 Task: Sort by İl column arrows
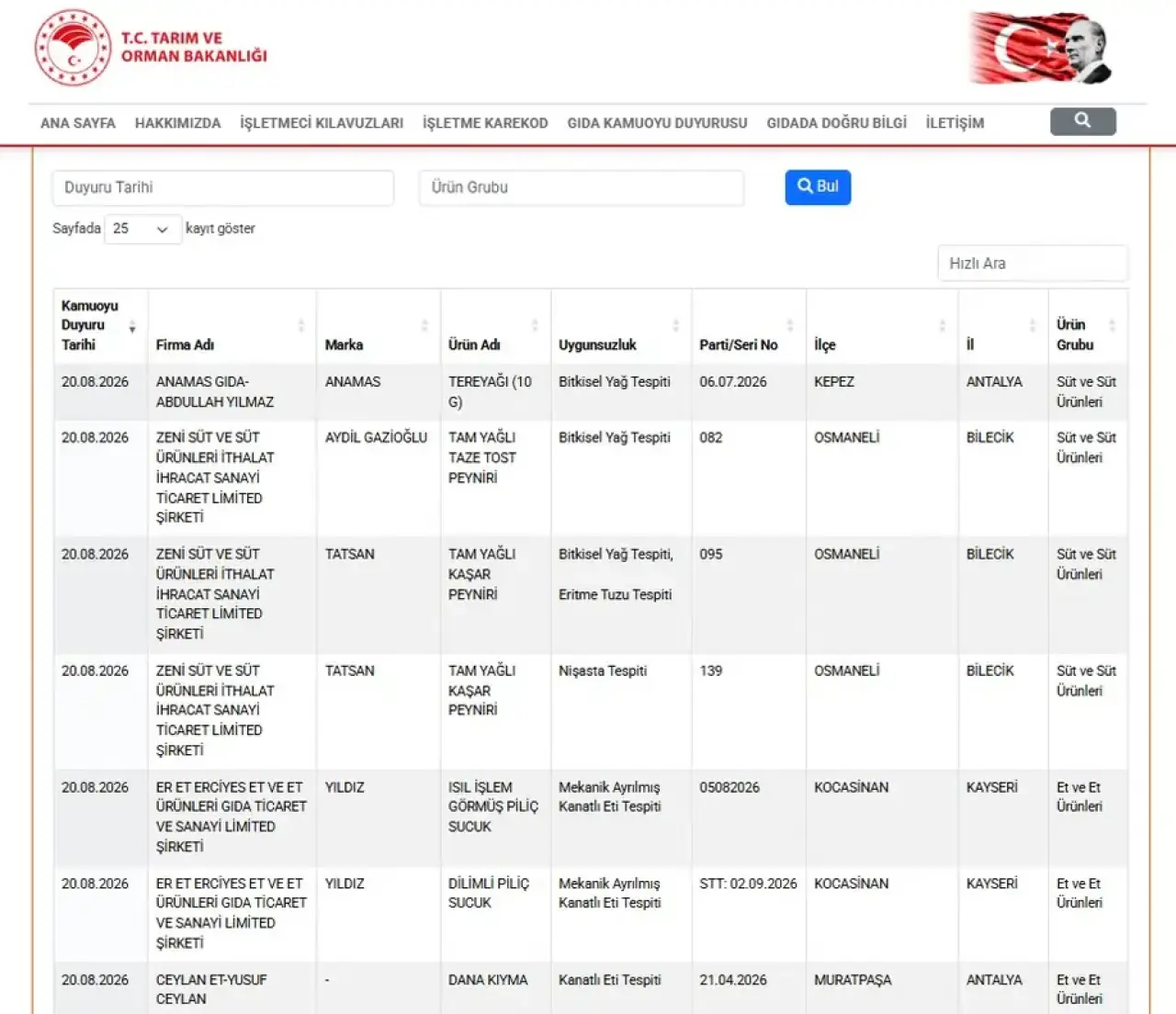(1033, 326)
